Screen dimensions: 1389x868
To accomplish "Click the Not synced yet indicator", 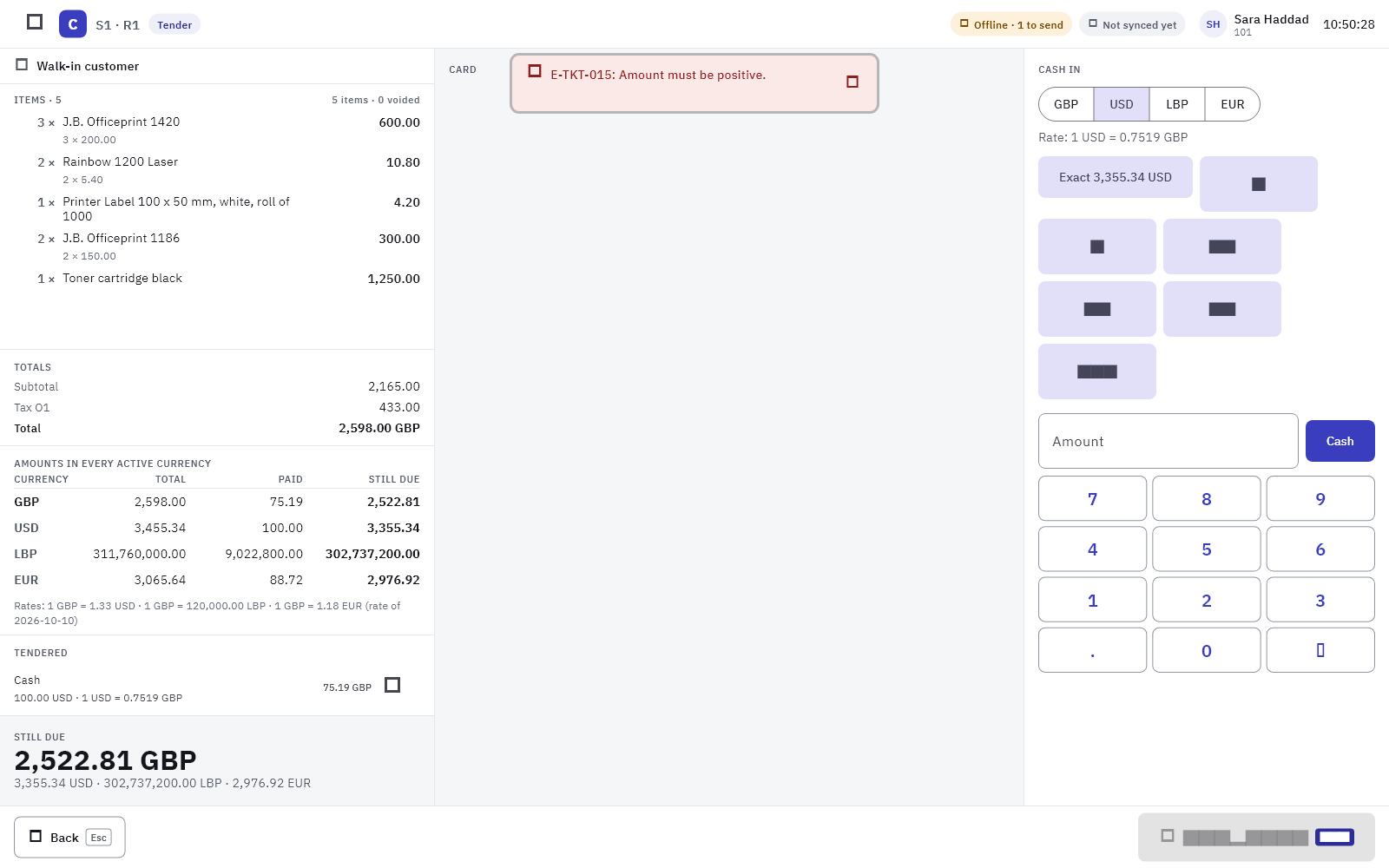I will click(1132, 24).
